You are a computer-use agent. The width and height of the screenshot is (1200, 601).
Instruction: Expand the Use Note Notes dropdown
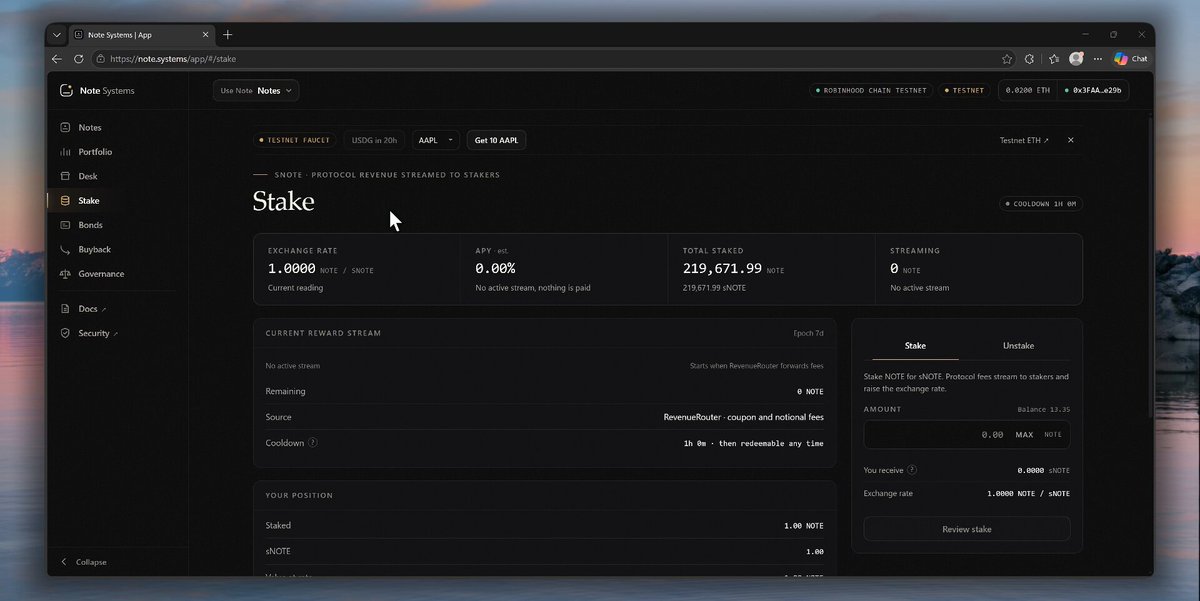click(256, 91)
